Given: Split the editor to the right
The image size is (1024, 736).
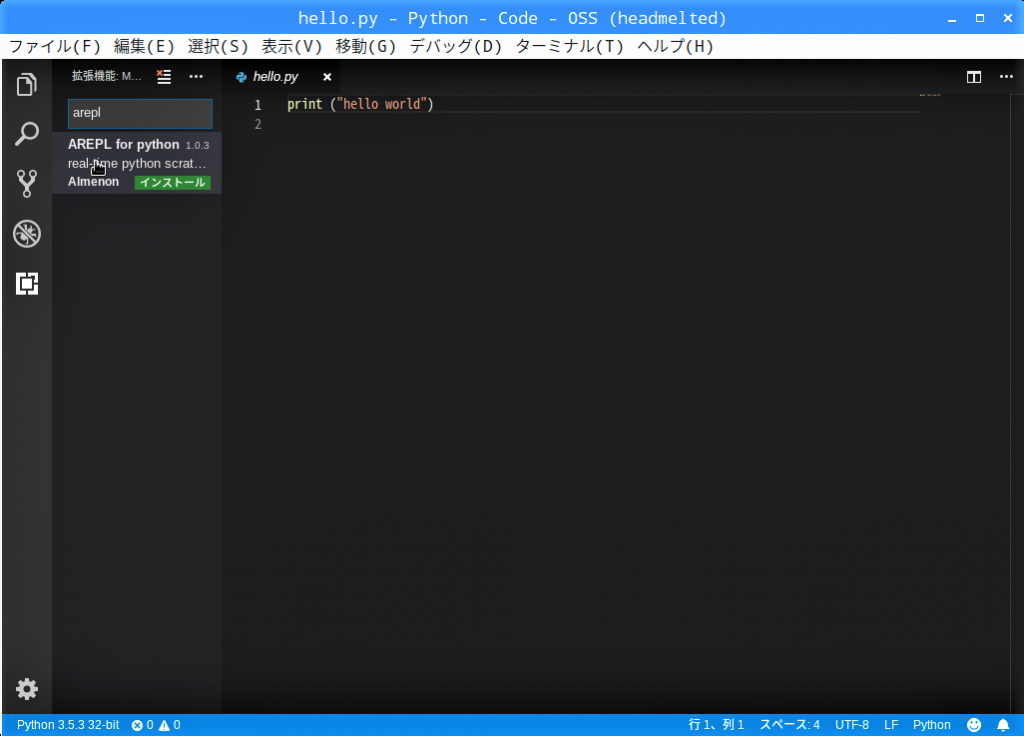Looking at the screenshot, I should 974,77.
